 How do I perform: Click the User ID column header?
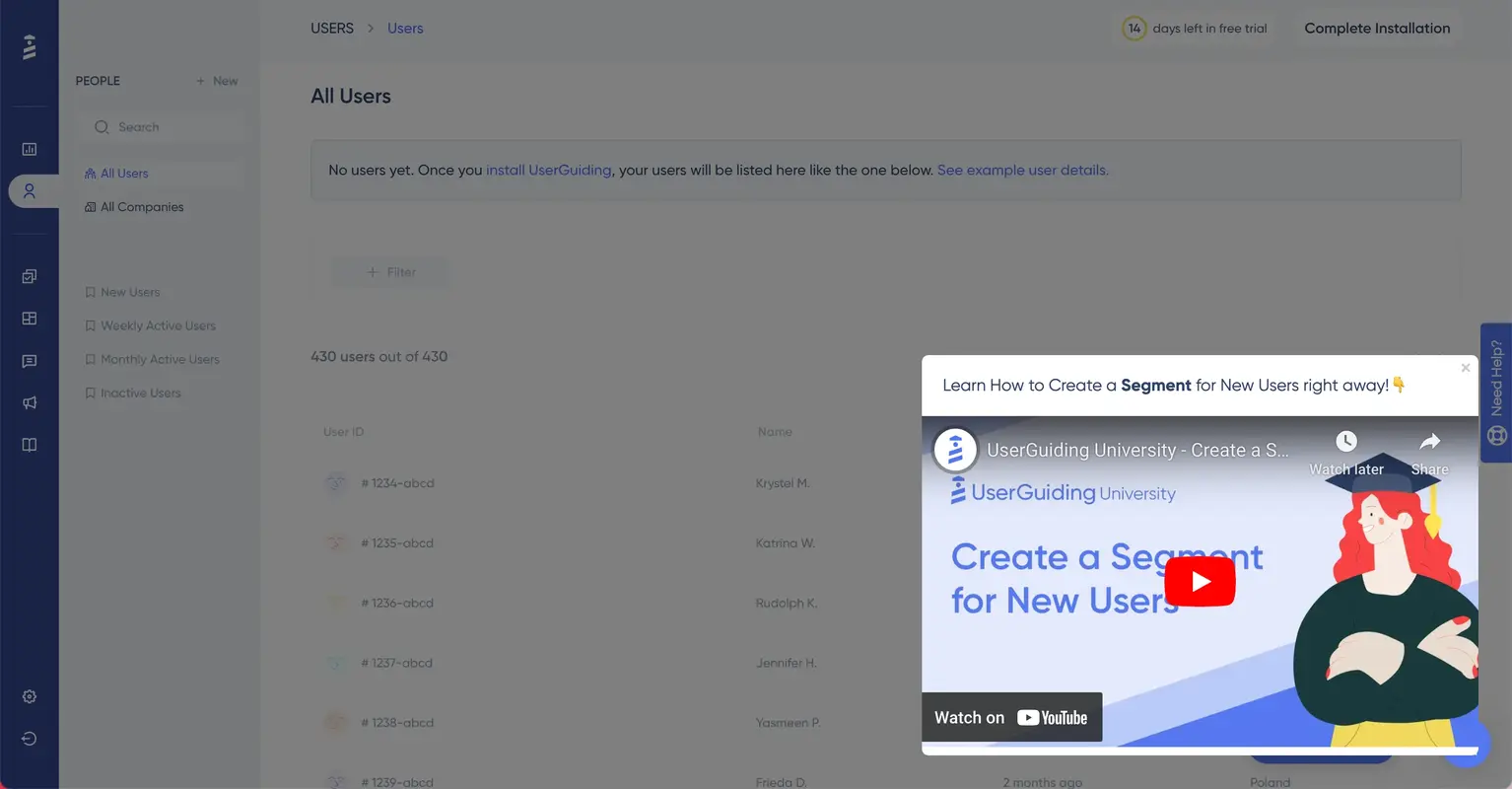tap(344, 432)
